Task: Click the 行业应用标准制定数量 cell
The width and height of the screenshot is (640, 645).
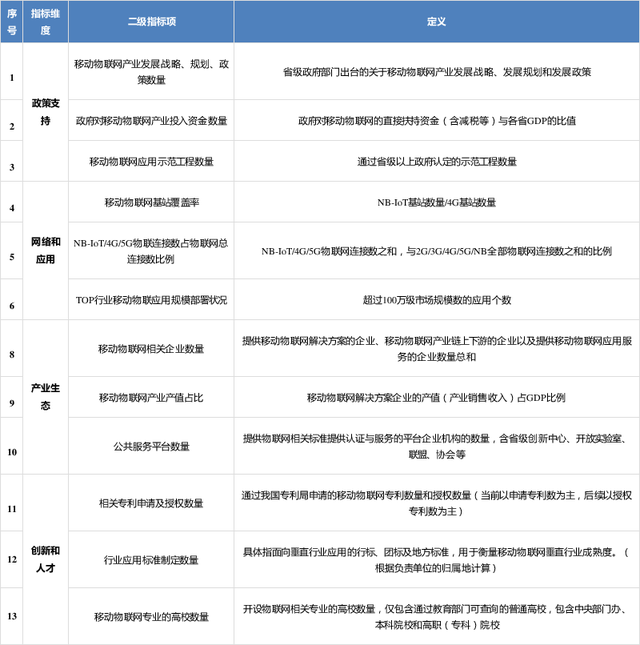Action: [151, 560]
